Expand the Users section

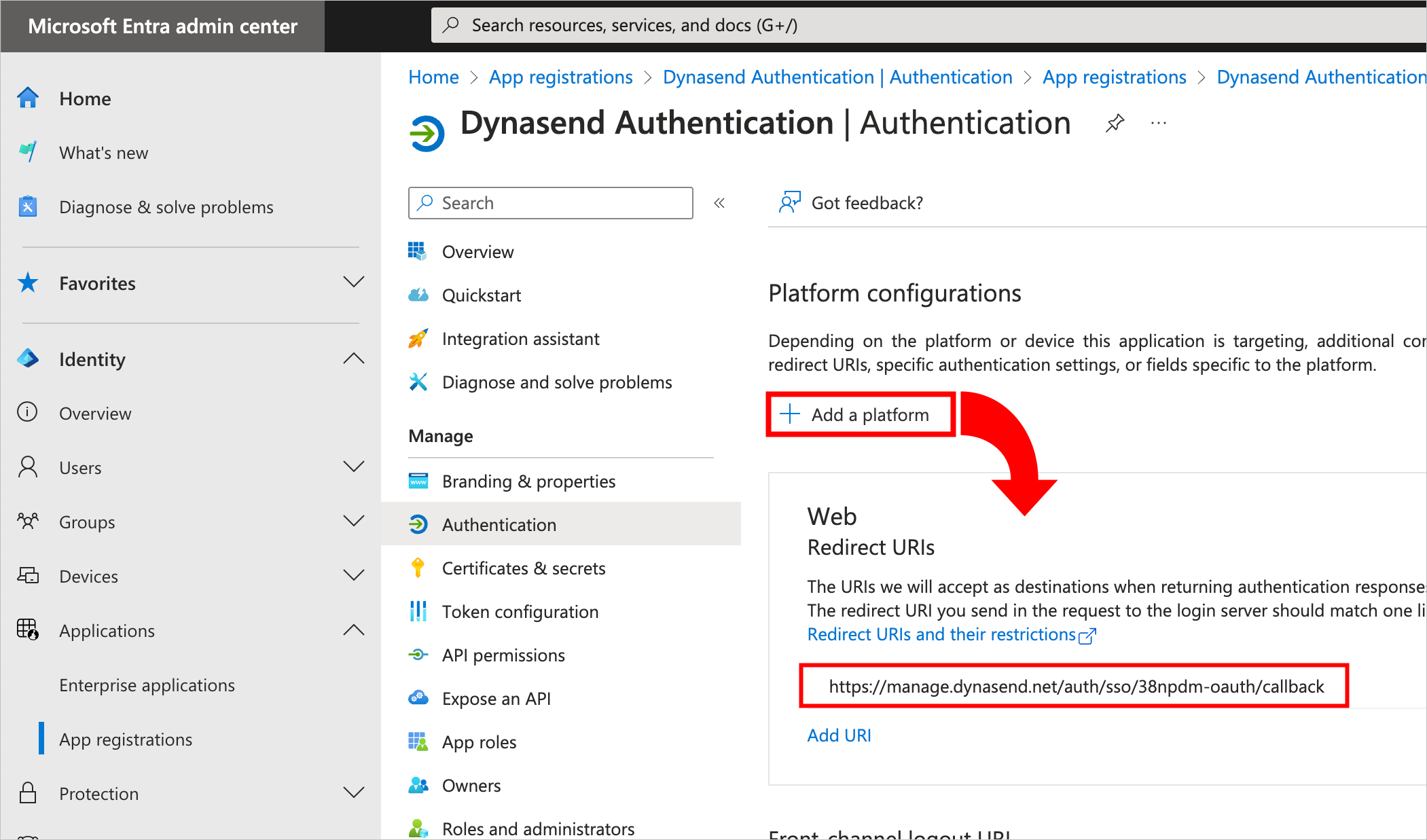click(354, 467)
